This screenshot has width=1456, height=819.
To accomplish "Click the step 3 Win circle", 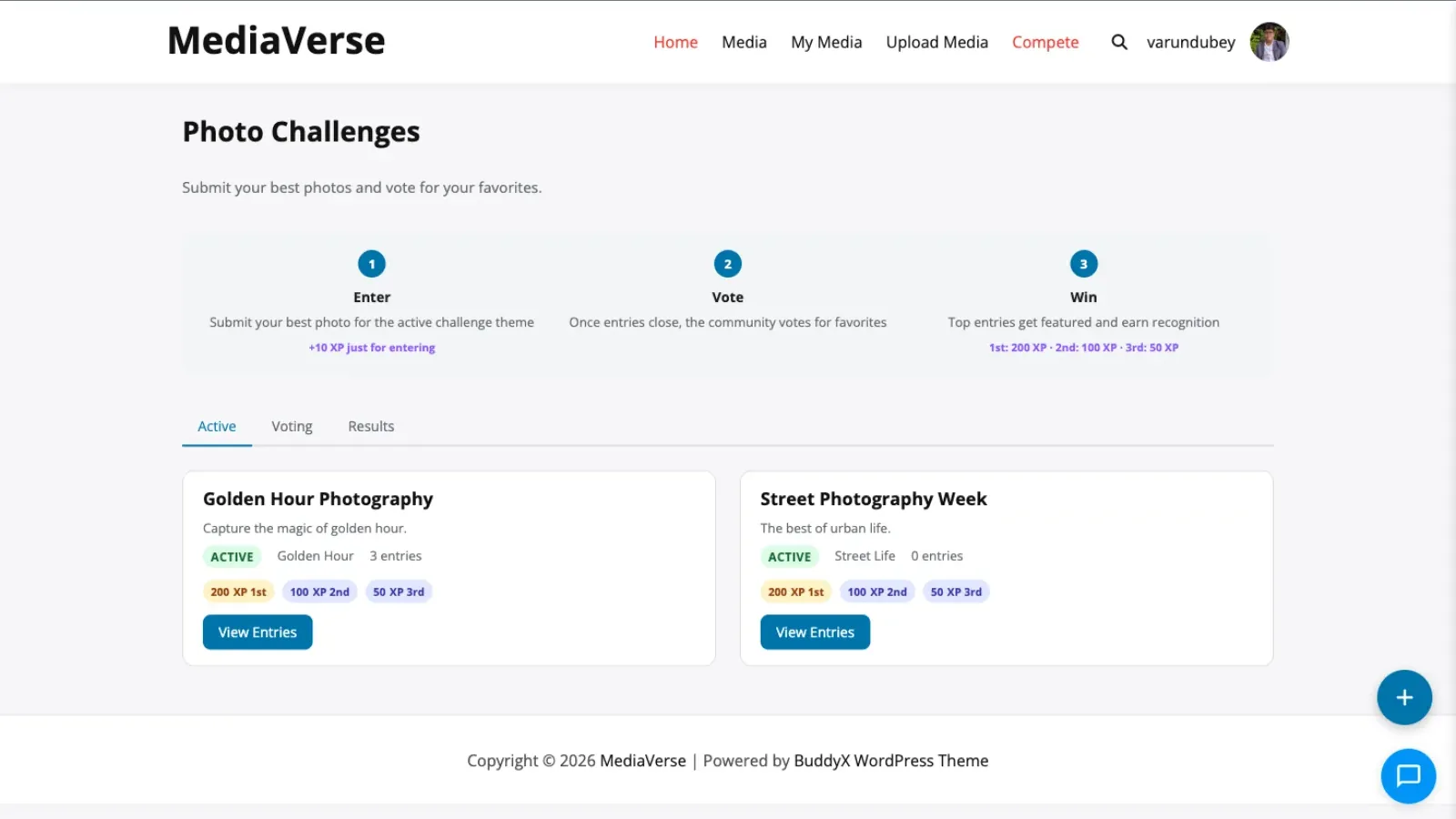I will 1083,264.
